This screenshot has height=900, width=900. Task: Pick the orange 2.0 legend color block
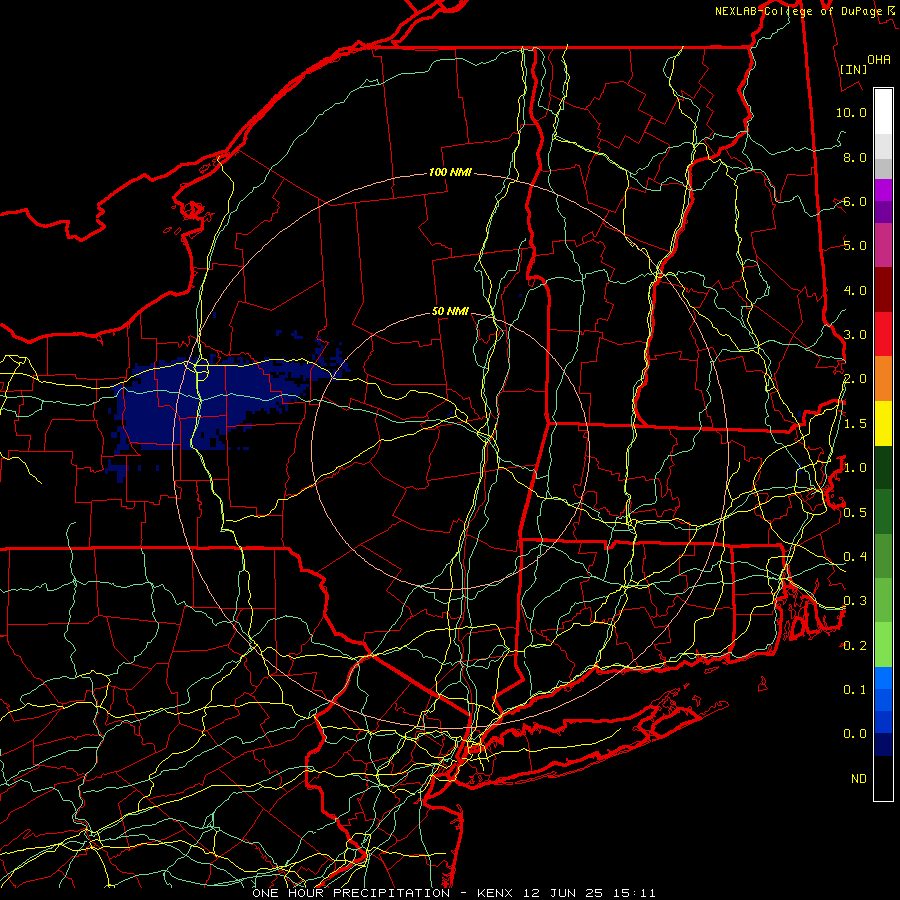pos(883,378)
